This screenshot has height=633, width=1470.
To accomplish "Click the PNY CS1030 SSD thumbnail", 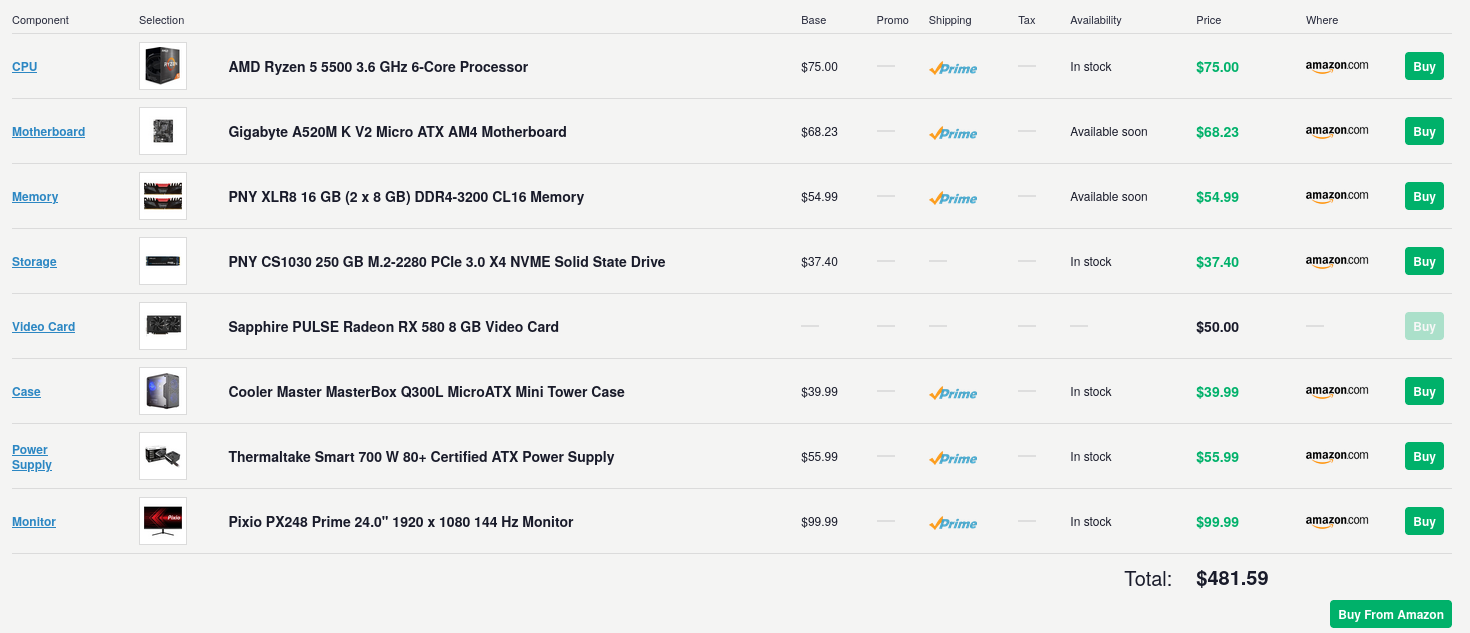I will pyautogui.click(x=163, y=261).
